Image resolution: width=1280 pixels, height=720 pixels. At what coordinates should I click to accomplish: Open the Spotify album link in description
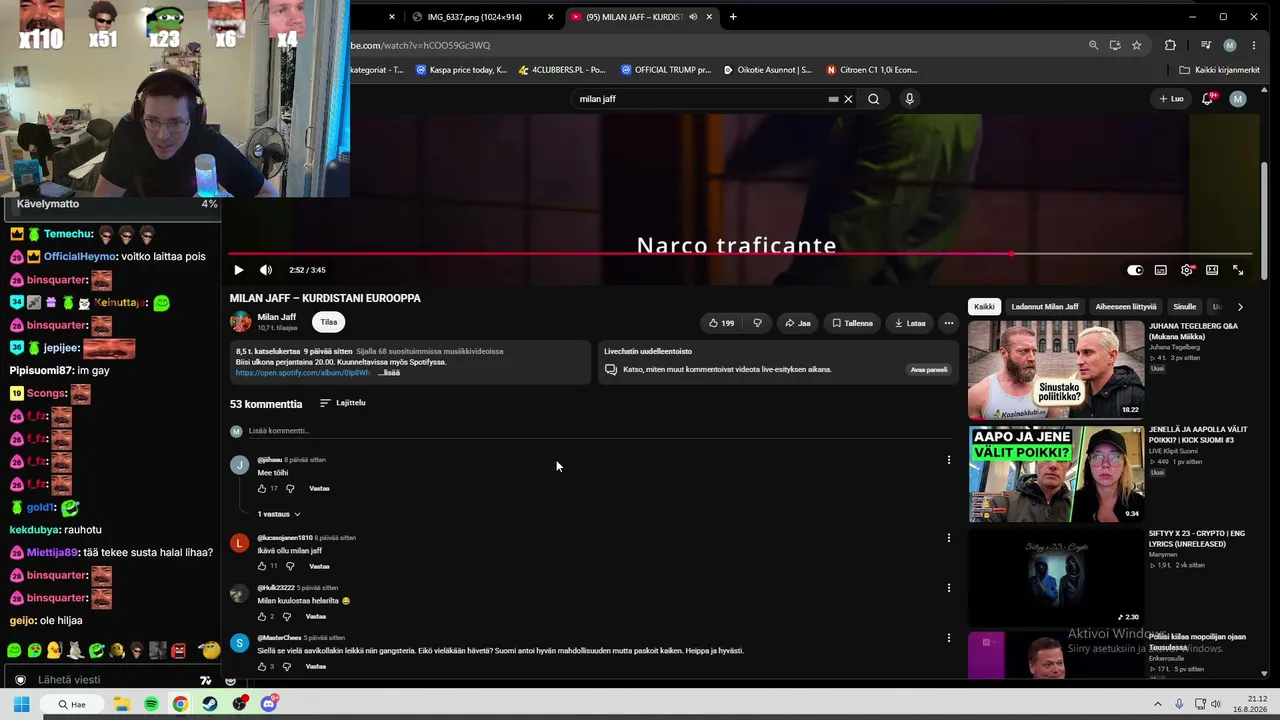pyautogui.click(x=303, y=373)
